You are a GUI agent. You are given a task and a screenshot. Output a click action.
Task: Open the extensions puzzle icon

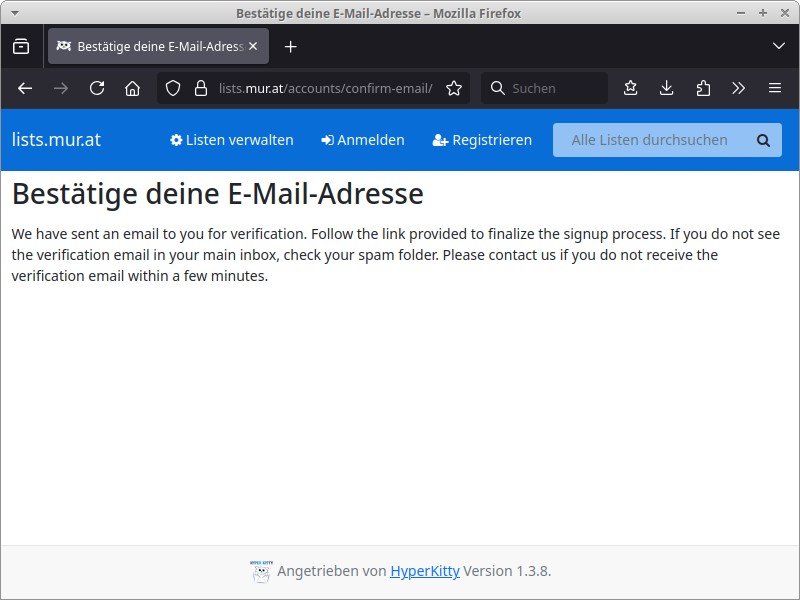point(703,88)
